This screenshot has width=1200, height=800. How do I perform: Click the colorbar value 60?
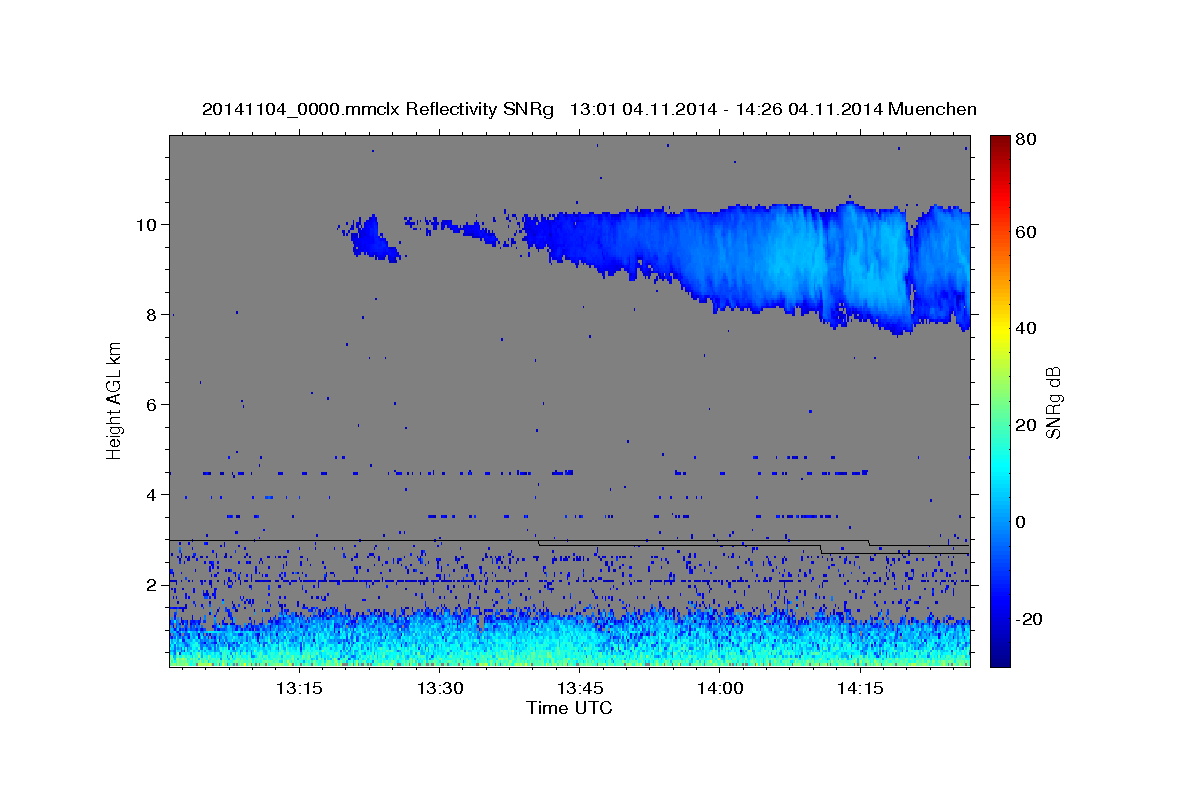(1028, 231)
